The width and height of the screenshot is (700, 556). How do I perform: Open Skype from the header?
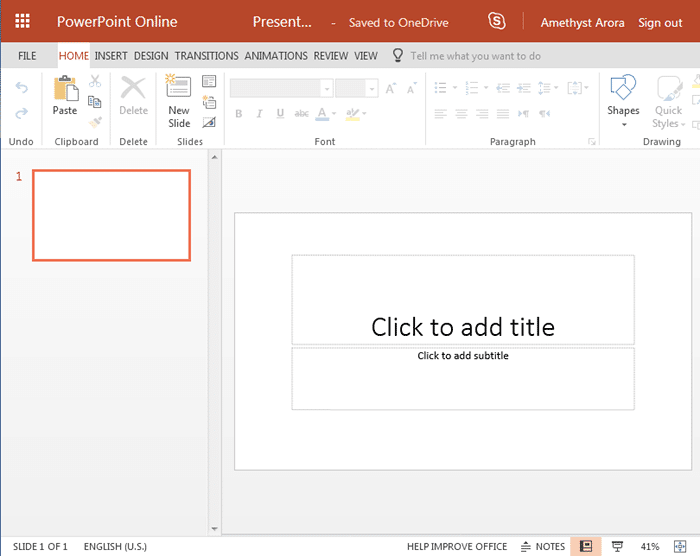(496, 21)
